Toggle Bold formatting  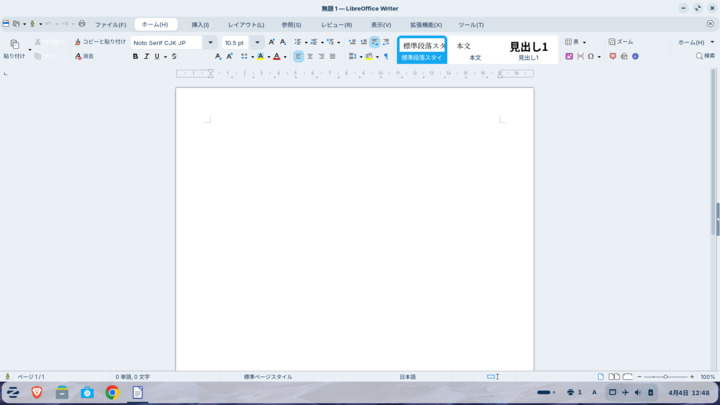(135, 56)
